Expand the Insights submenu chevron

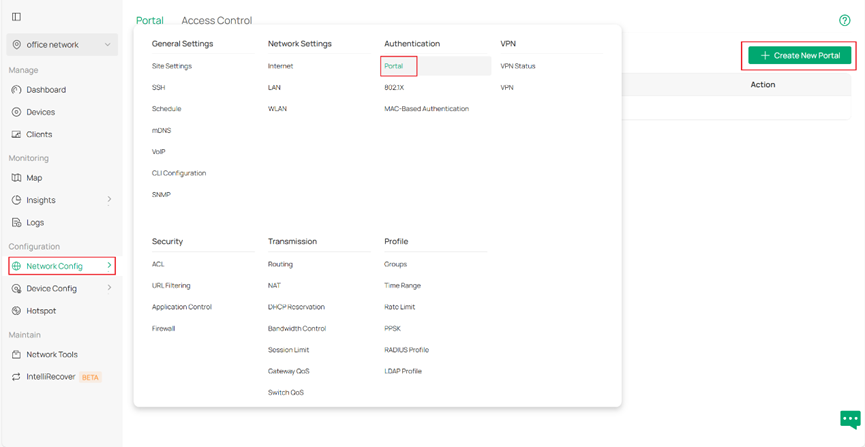pos(109,200)
